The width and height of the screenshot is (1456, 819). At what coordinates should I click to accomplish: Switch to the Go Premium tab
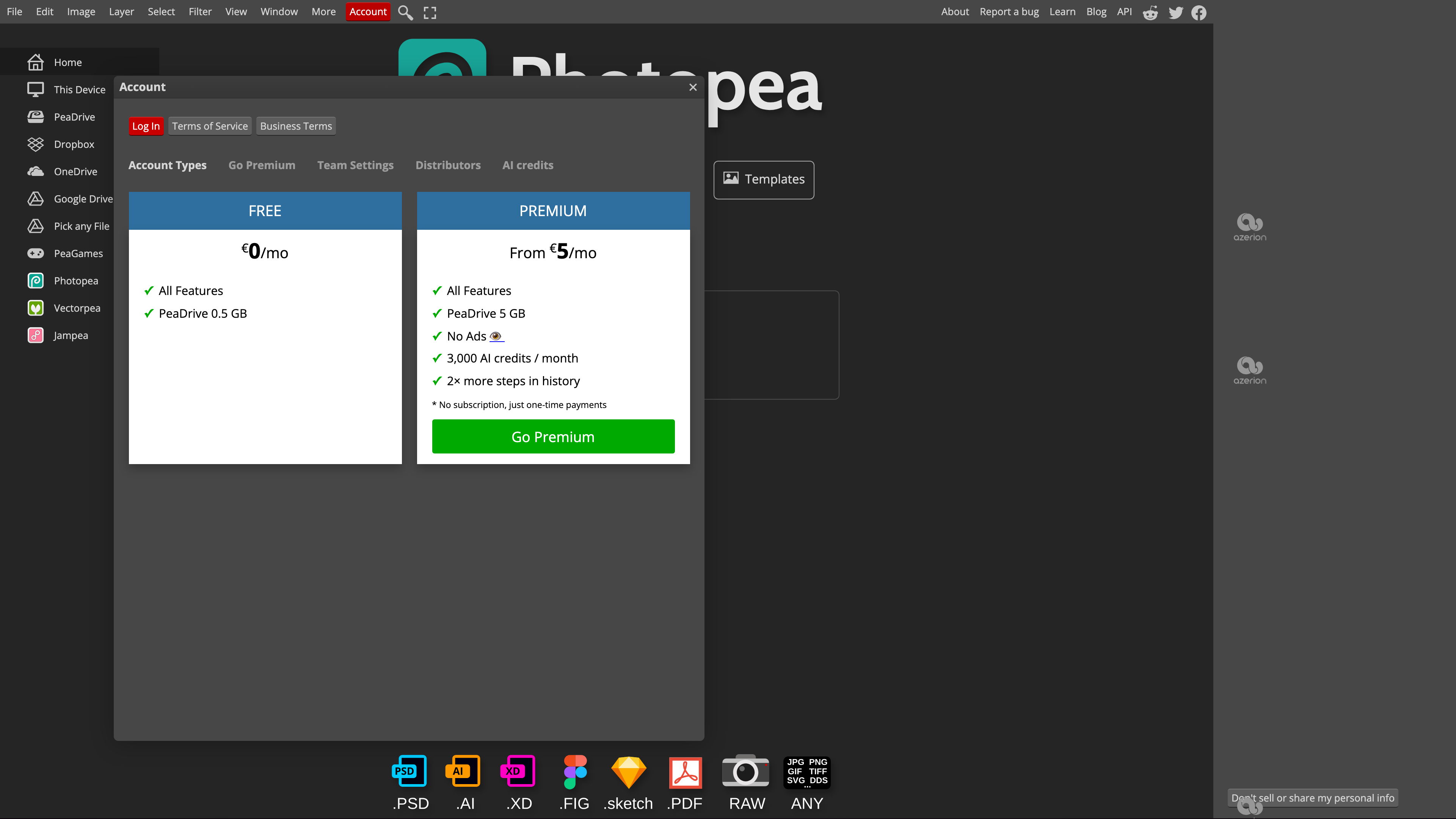point(262,166)
